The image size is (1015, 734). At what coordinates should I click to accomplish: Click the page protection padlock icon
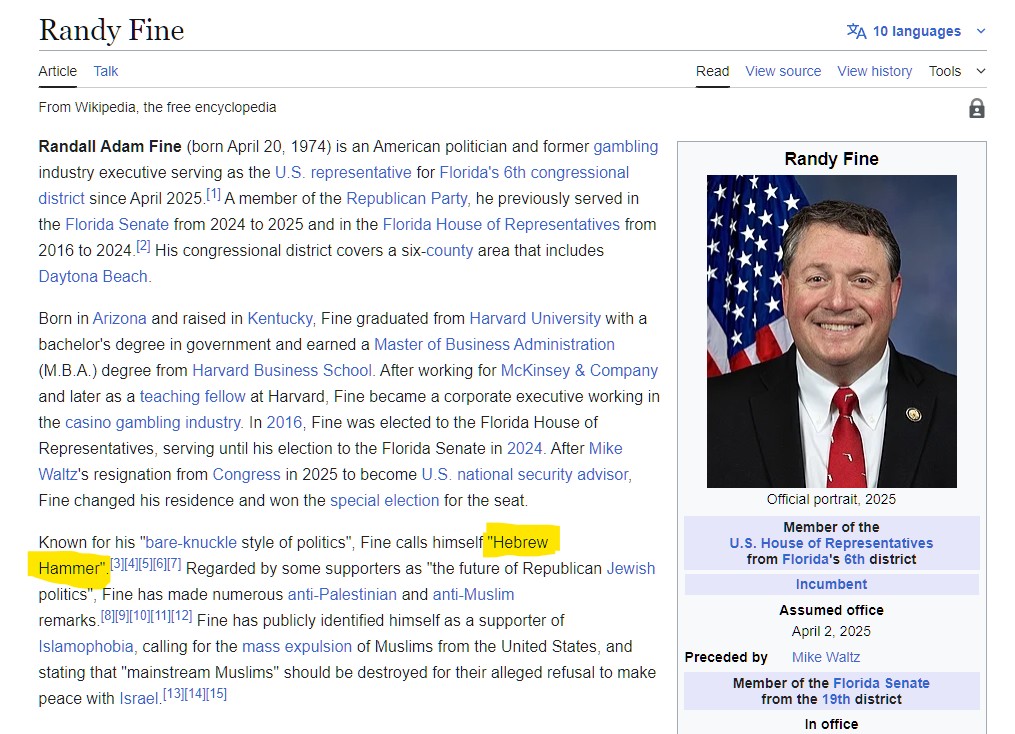pos(976,108)
